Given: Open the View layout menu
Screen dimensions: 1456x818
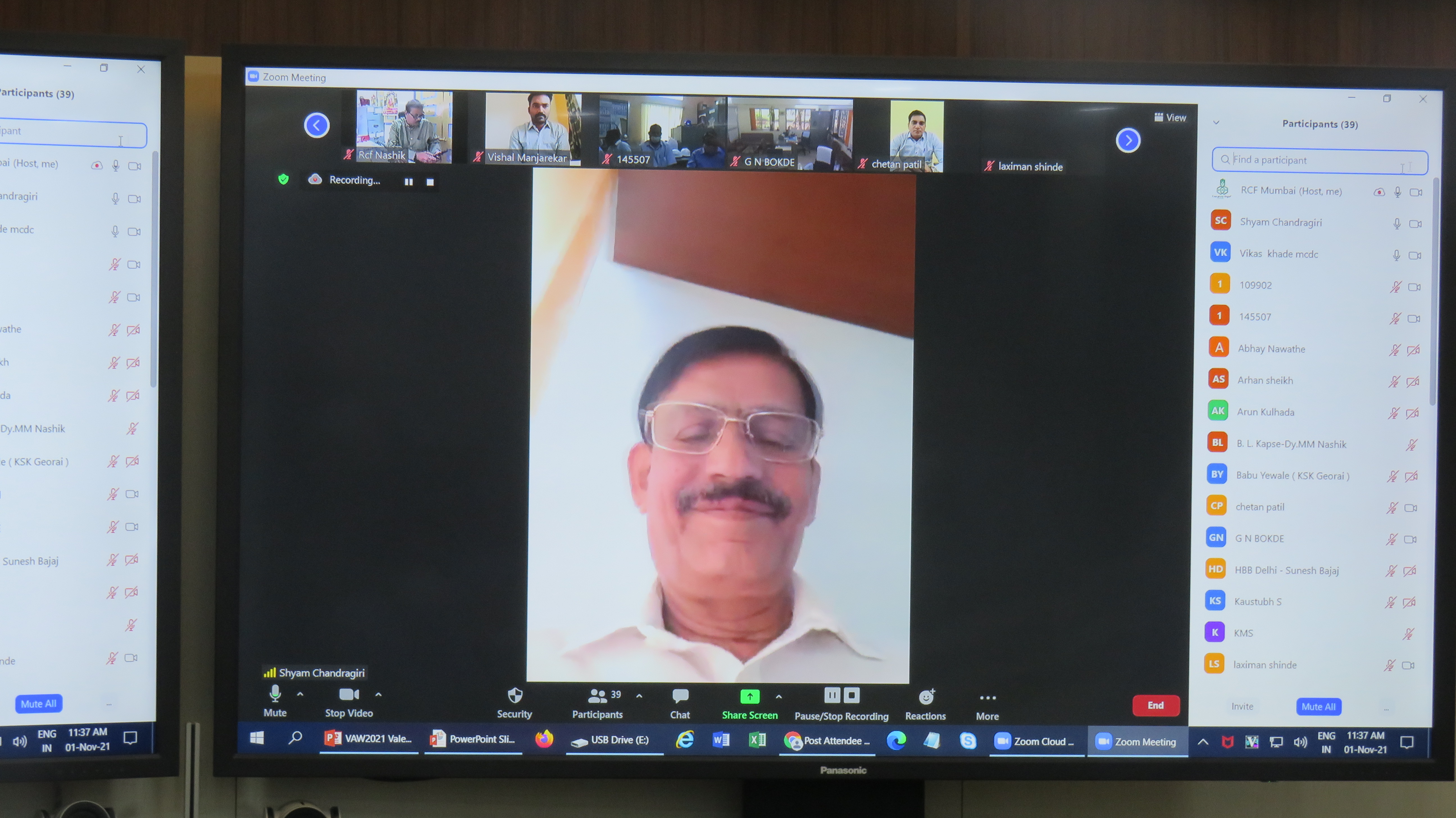Looking at the screenshot, I should click(x=1170, y=118).
